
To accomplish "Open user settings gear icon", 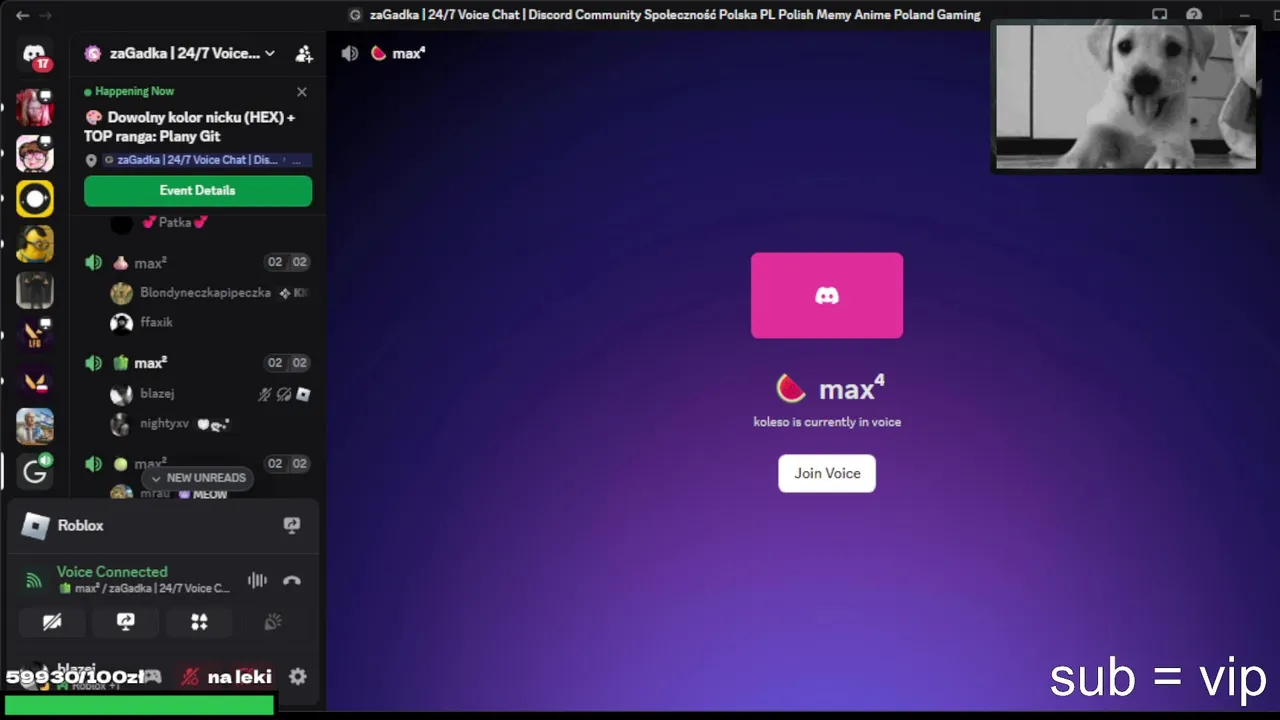I will [x=298, y=676].
